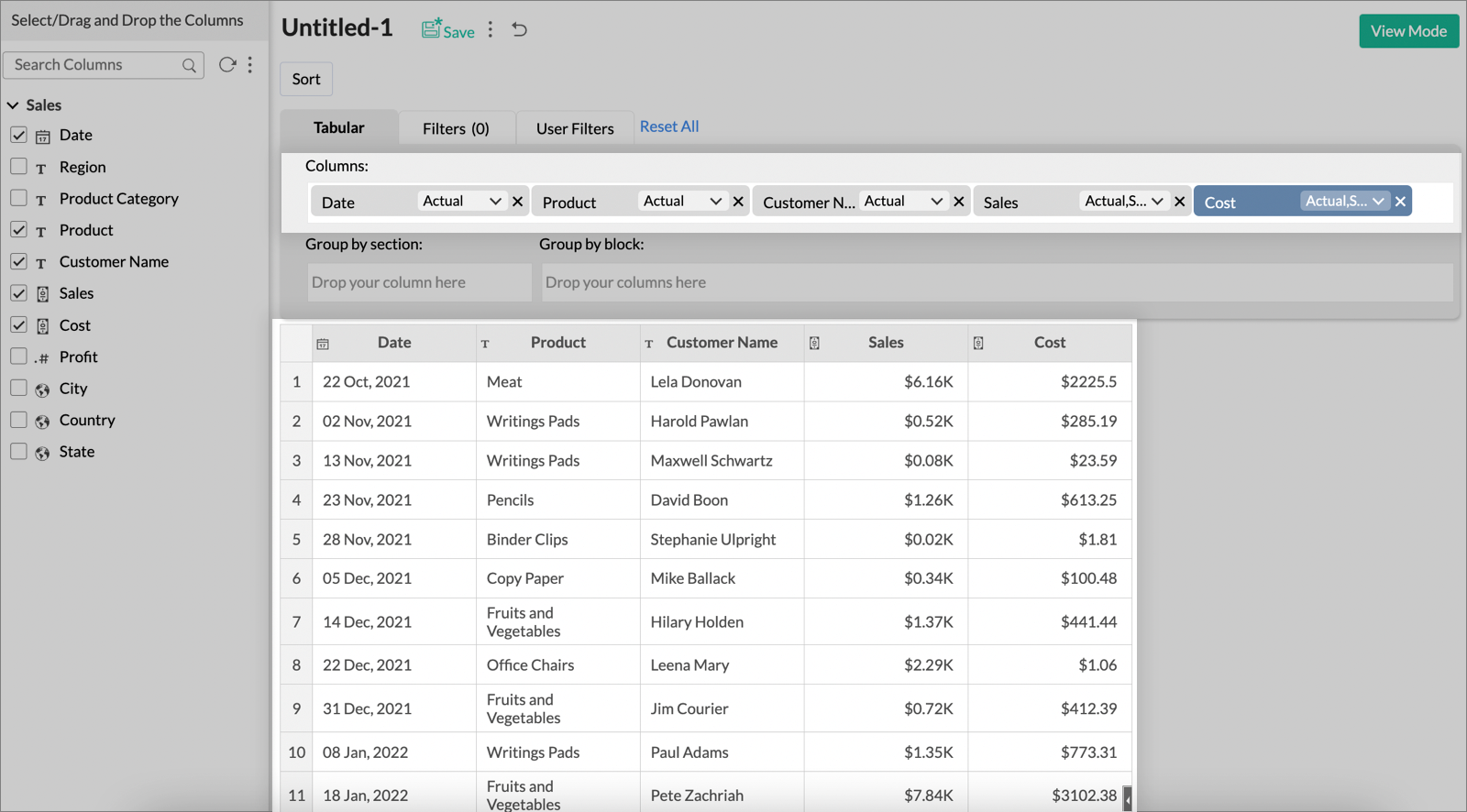Remove the Date column chip with X
Screen dimensions: 1467x812
tap(518, 202)
